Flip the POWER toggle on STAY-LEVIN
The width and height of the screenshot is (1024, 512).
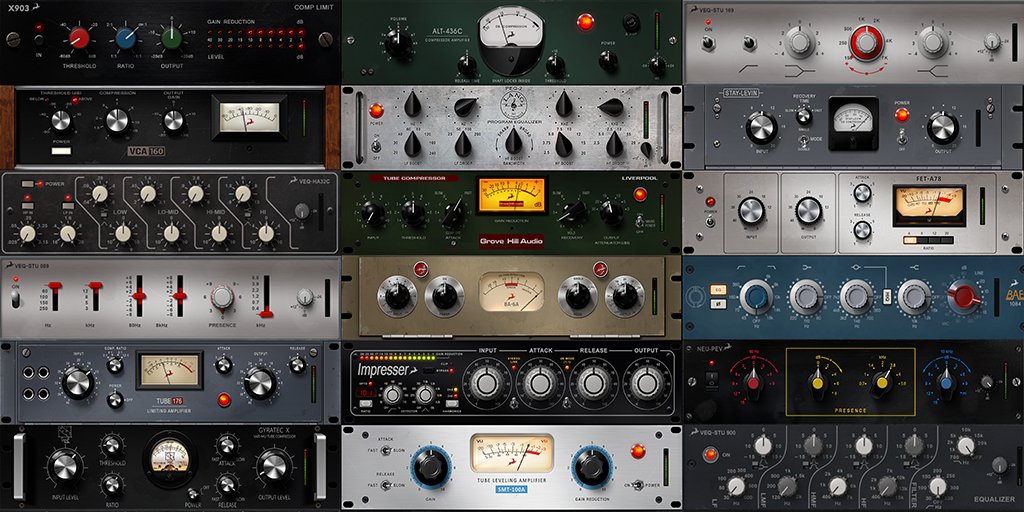click(x=903, y=137)
